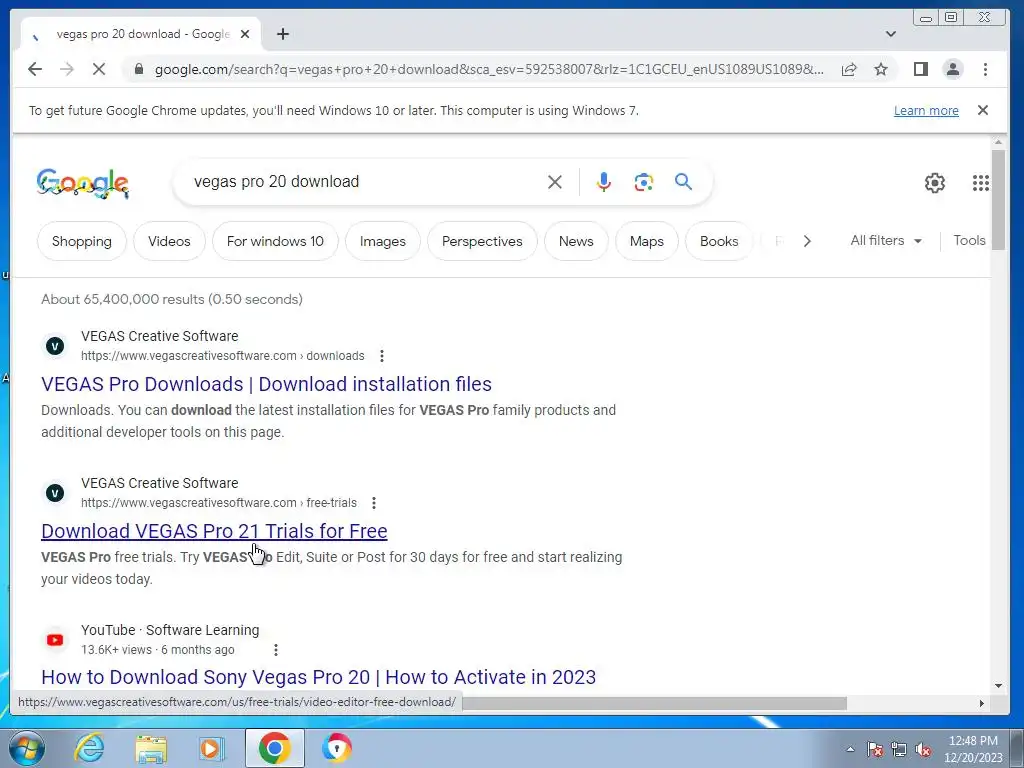The height and width of the screenshot is (768, 1024).
Task: Click the horizontal scrollbar thumb
Action: pos(653,703)
